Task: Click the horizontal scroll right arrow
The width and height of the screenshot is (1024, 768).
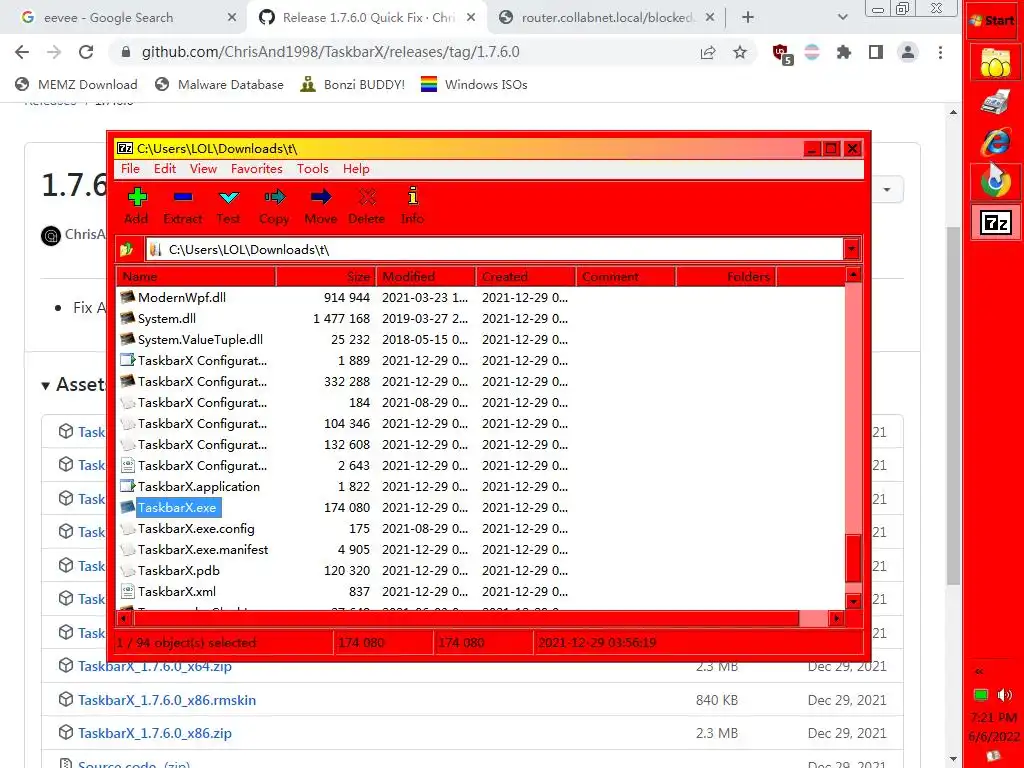Action: tap(836, 618)
